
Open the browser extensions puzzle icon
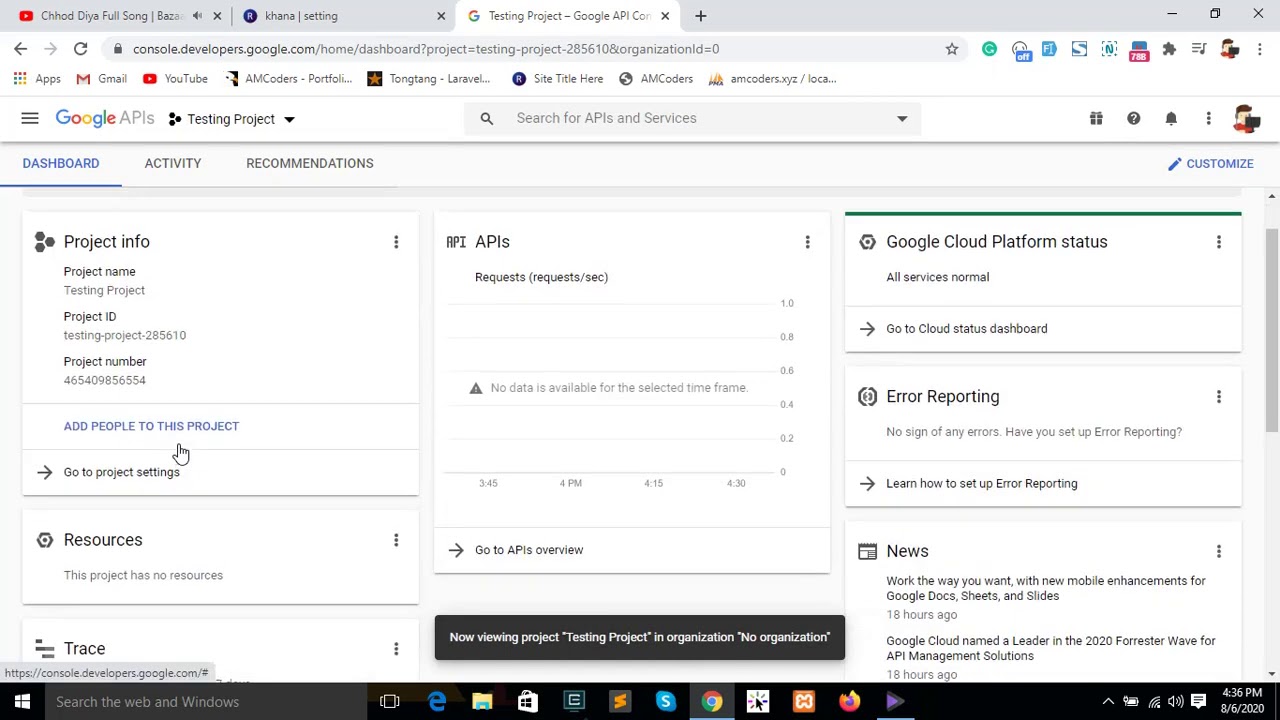(1169, 49)
